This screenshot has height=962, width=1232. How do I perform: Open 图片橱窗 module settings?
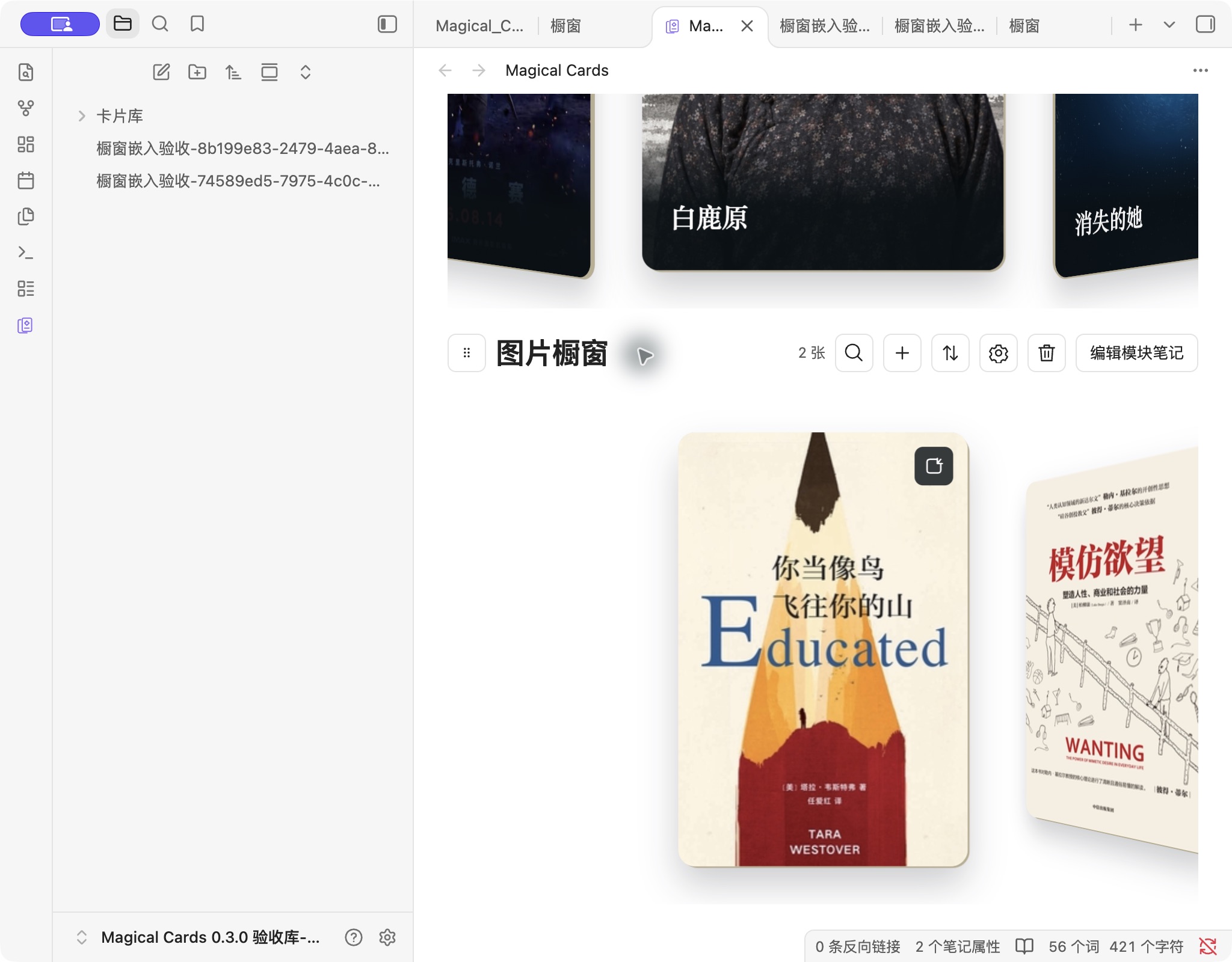pyautogui.click(x=999, y=353)
